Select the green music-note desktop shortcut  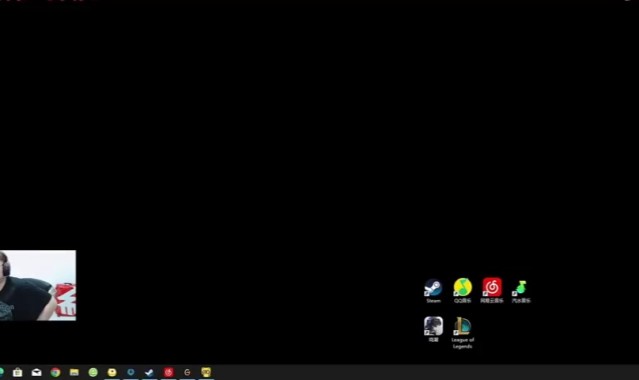(x=521, y=287)
